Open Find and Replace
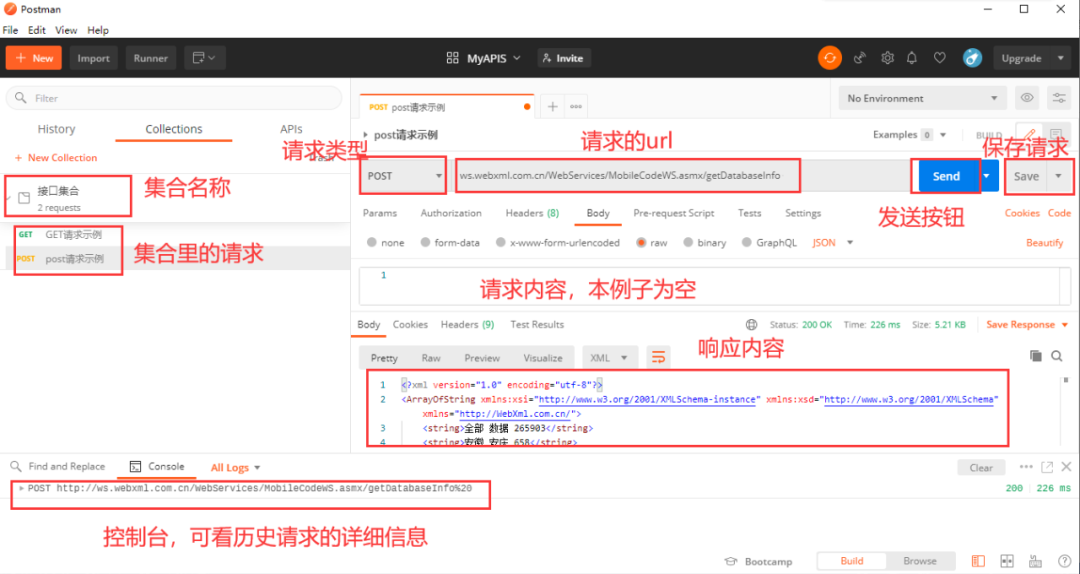Viewport: 1080px width, 574px height. [57, 467]
